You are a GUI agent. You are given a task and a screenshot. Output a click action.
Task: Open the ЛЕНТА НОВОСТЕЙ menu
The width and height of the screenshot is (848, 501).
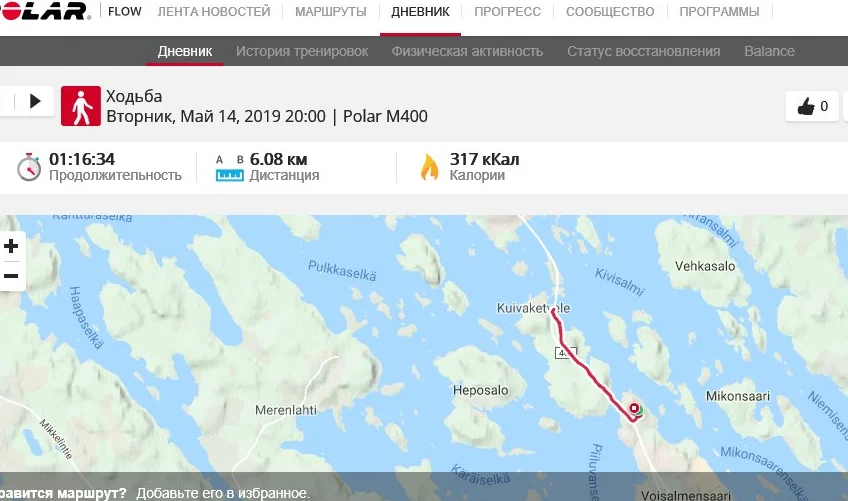pyautogui.click(x=214, y=11)
